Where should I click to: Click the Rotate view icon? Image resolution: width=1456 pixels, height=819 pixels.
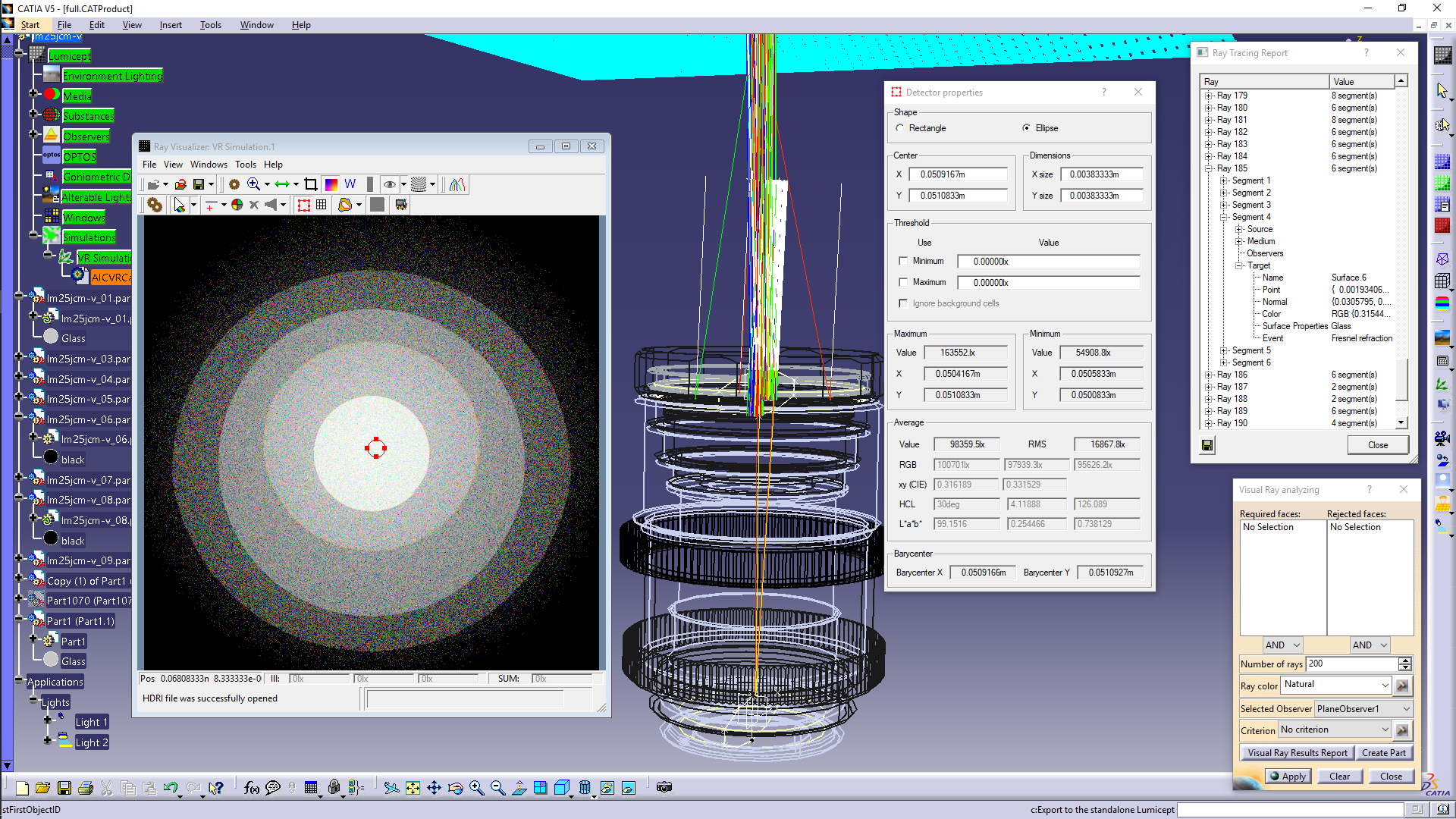[x=455, y=788]
